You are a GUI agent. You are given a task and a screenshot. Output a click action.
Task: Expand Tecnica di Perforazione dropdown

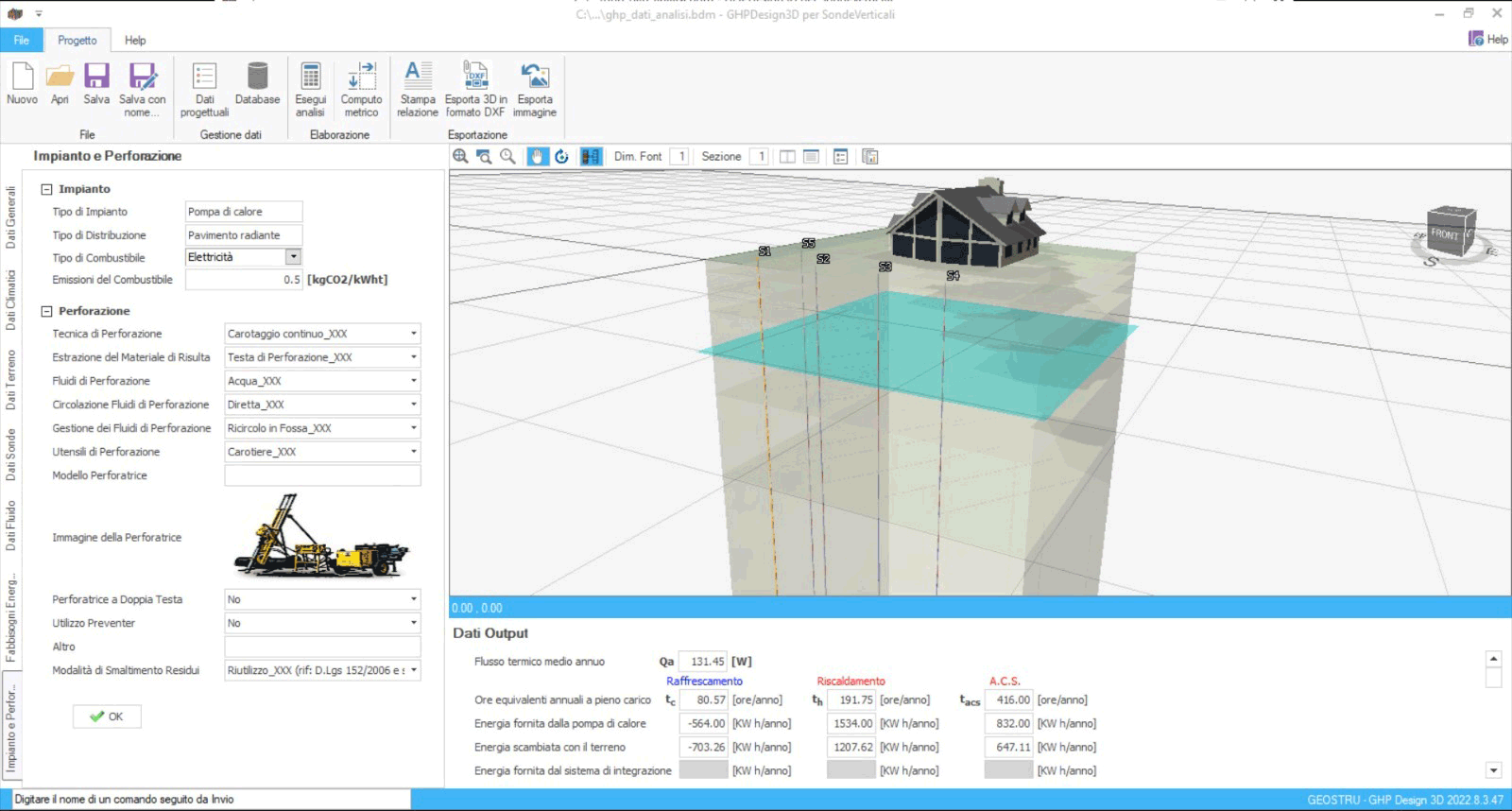(x=413, y=334)
